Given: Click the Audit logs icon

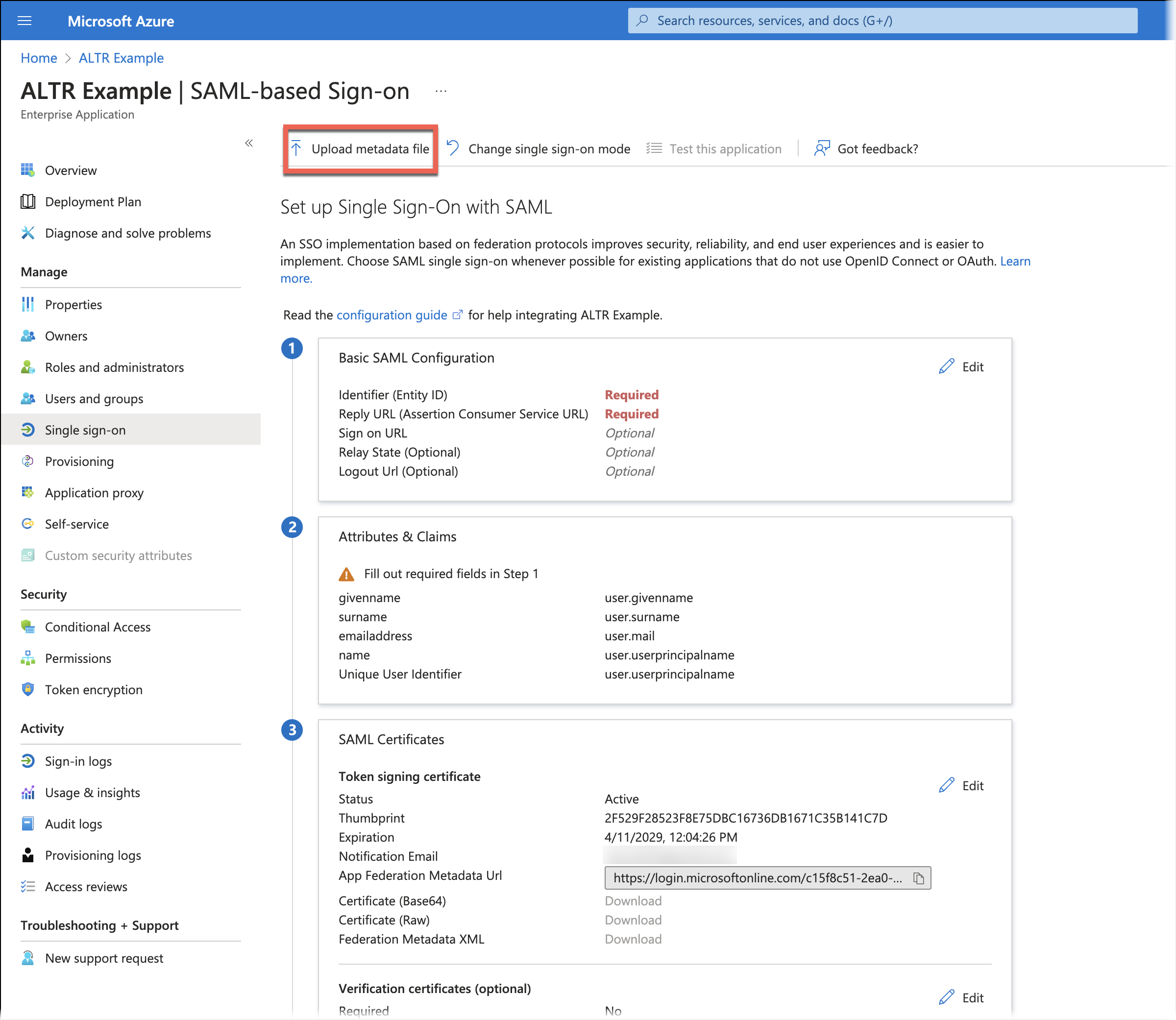Looking at the screenshot, I should (x=28, y=824).
